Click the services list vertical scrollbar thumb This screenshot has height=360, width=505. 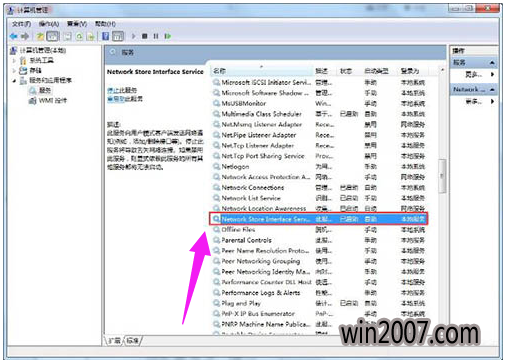click(x=442, y=176)
